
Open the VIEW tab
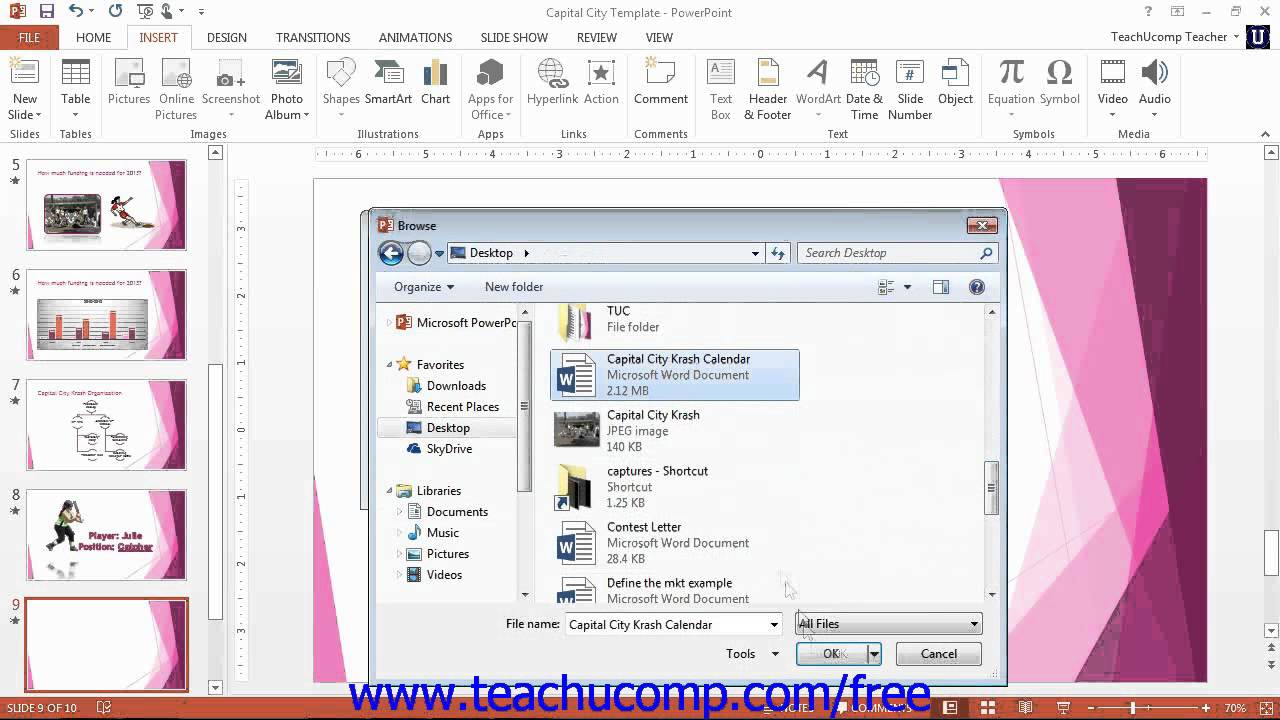click(659, 37)
